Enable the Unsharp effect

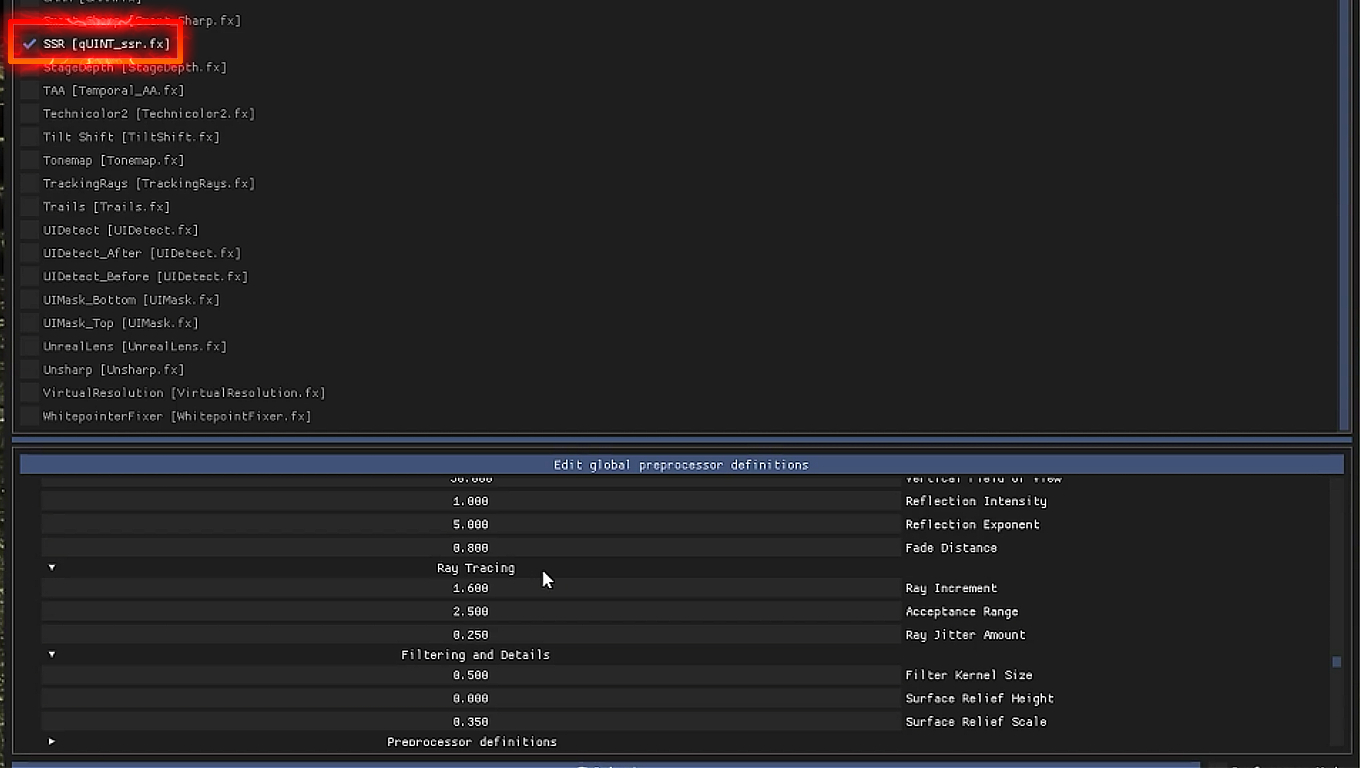click(30, 370)
